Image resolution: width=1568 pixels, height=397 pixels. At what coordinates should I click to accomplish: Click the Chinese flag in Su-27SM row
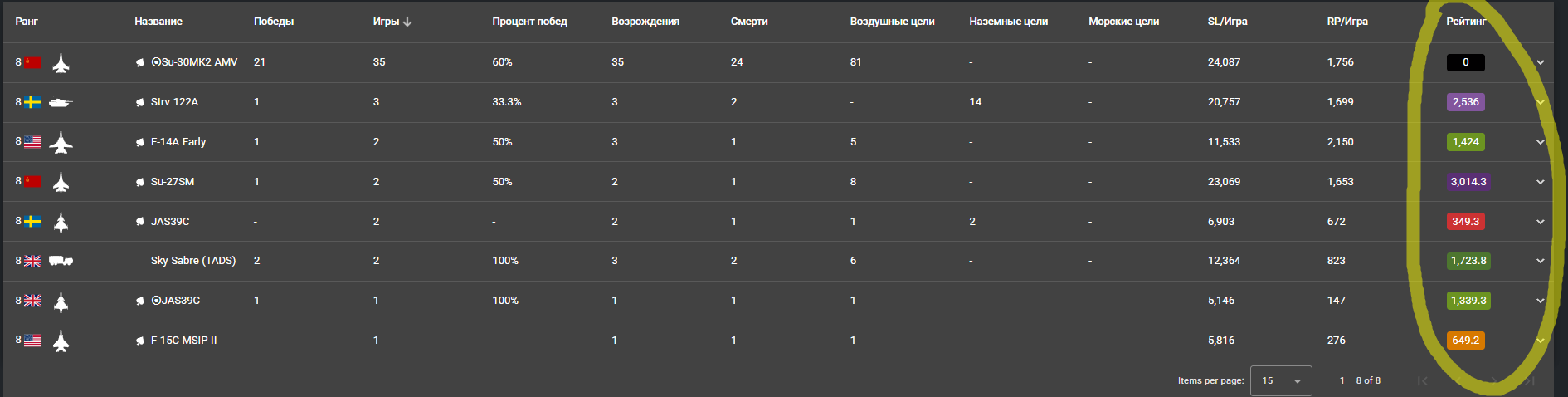pyautogui.click(x=33, y=181)
